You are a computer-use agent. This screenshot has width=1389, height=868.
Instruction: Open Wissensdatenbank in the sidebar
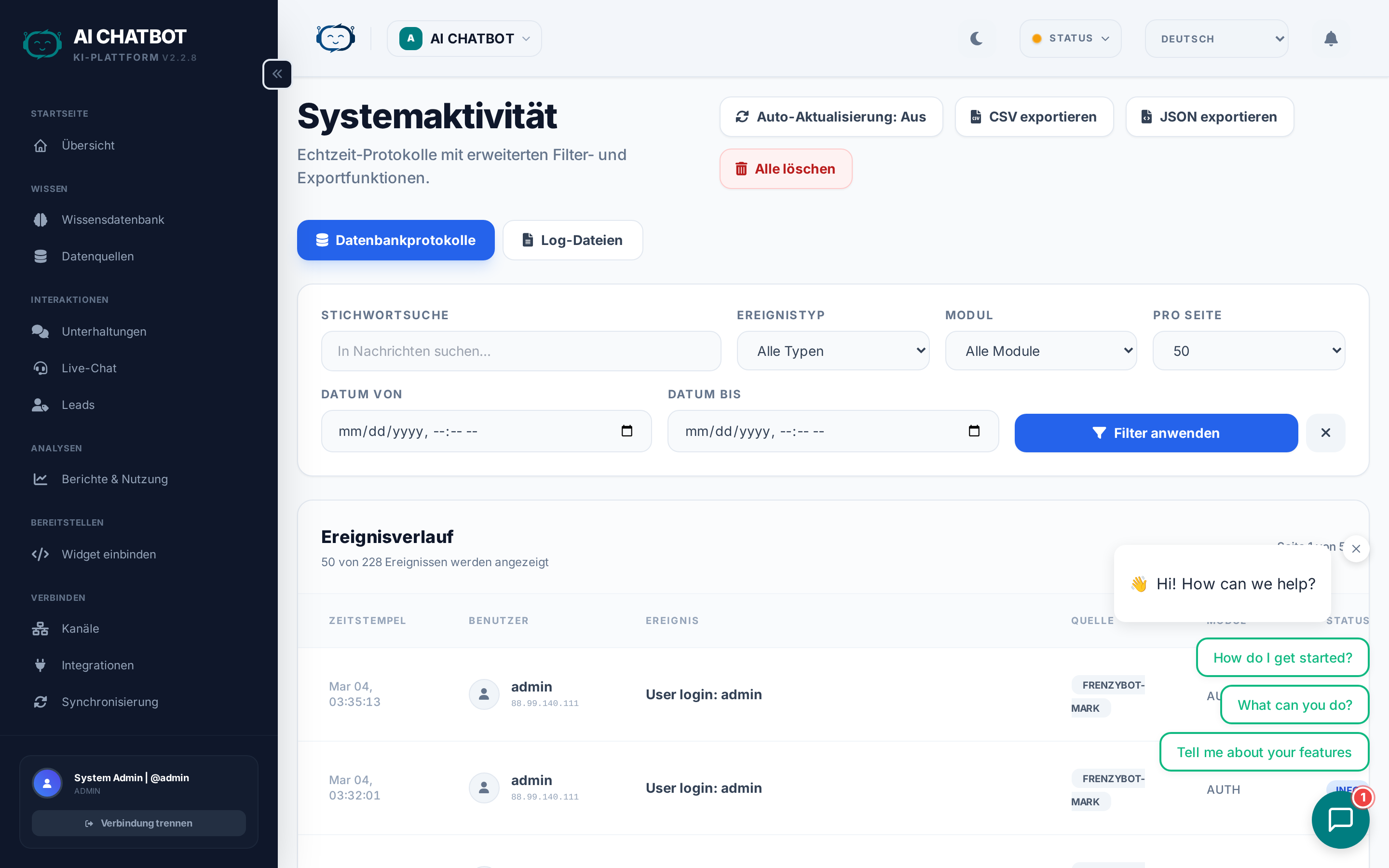[x=112, y=220]
